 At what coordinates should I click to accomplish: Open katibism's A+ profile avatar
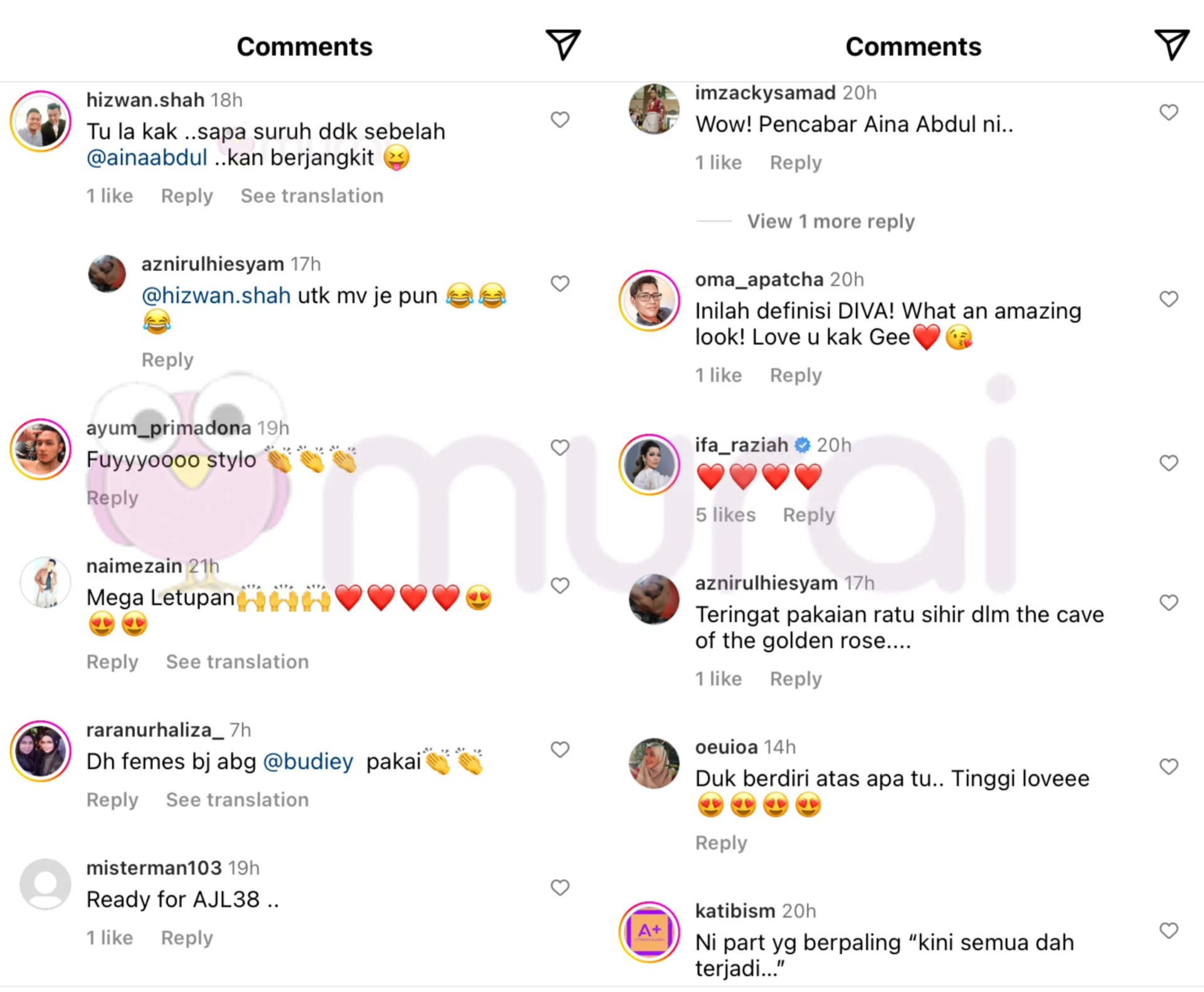click(x=650, y=932)
